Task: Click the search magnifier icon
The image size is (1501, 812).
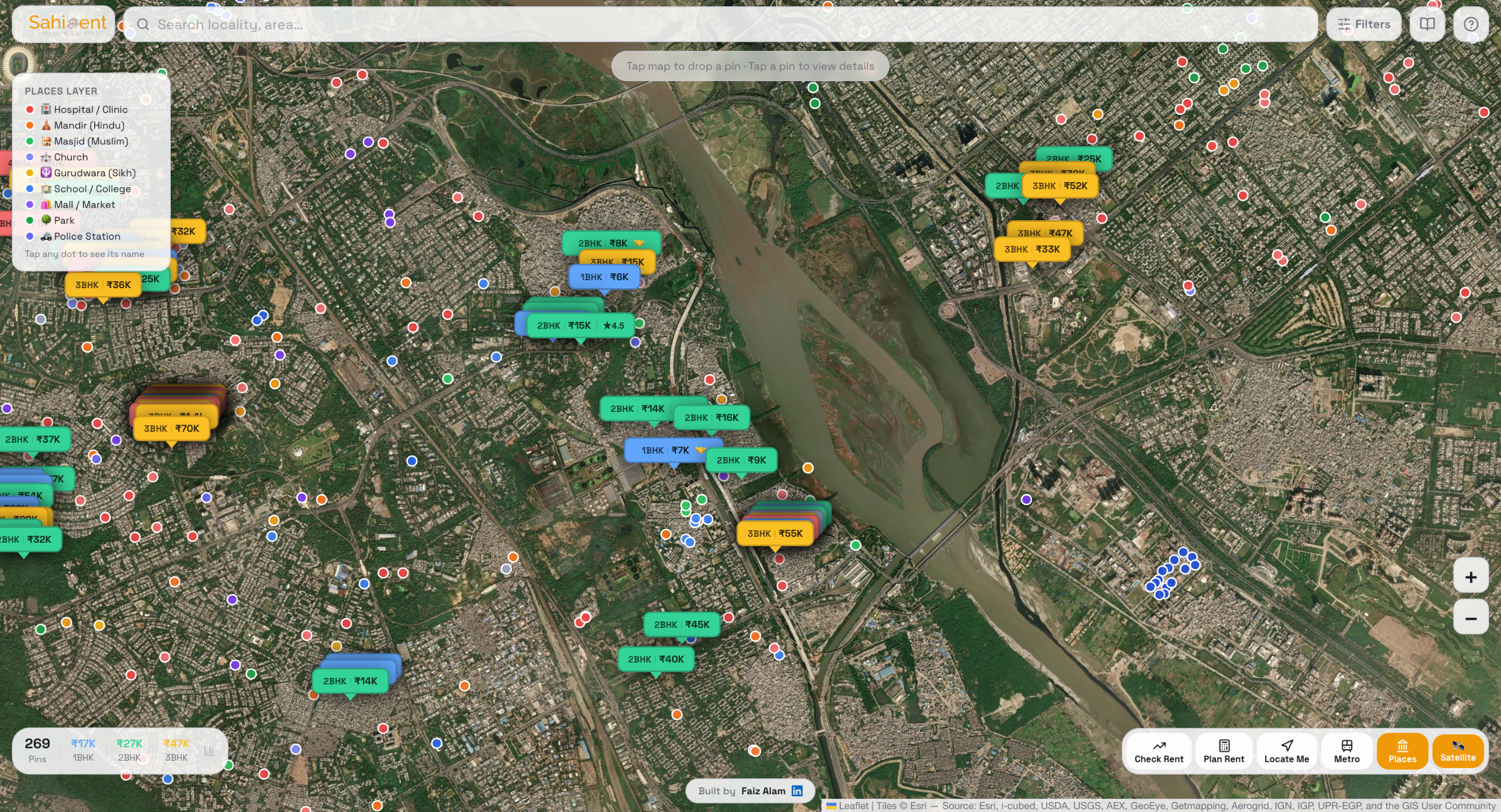Action: coord(143,25)
